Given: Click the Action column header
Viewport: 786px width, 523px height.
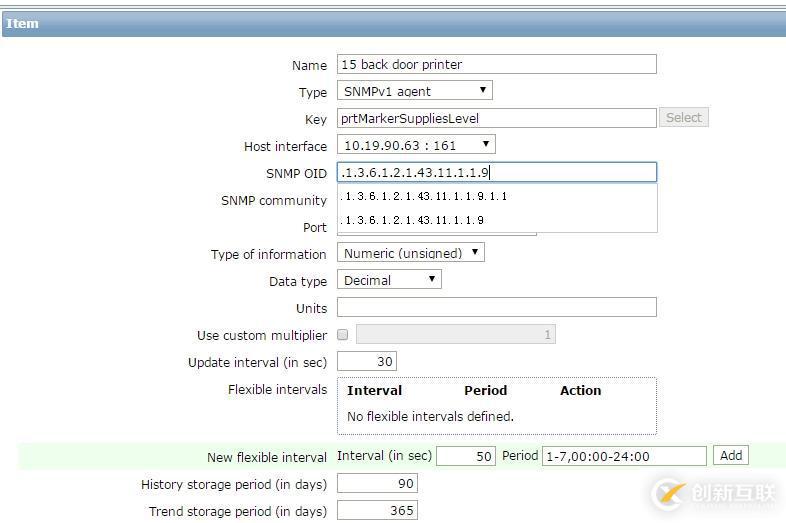Looking at the screenshot, I should point(580,391).
